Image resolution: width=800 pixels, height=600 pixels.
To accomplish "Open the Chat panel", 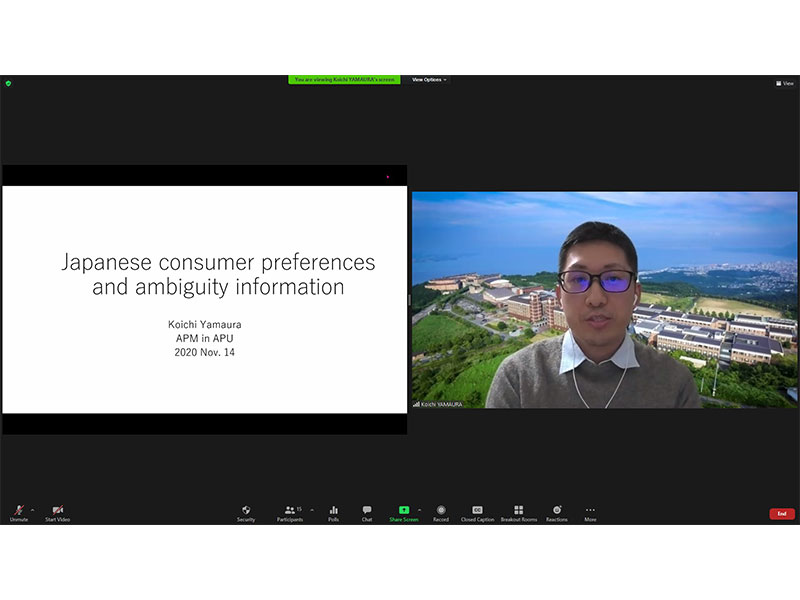I will pos(367,512).
